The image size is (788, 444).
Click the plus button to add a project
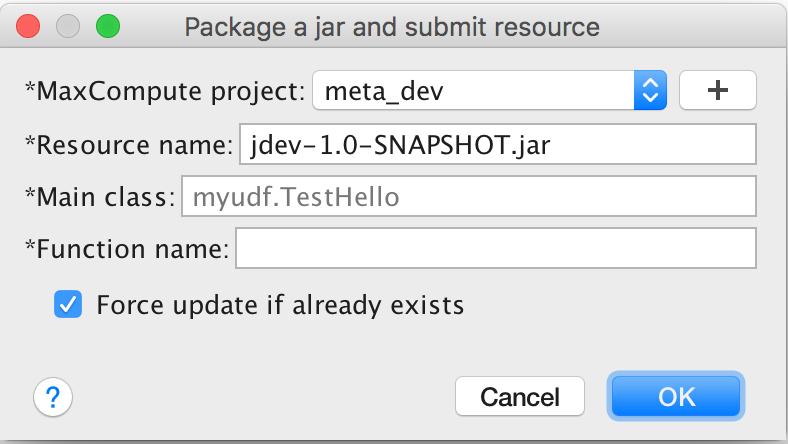718,91
